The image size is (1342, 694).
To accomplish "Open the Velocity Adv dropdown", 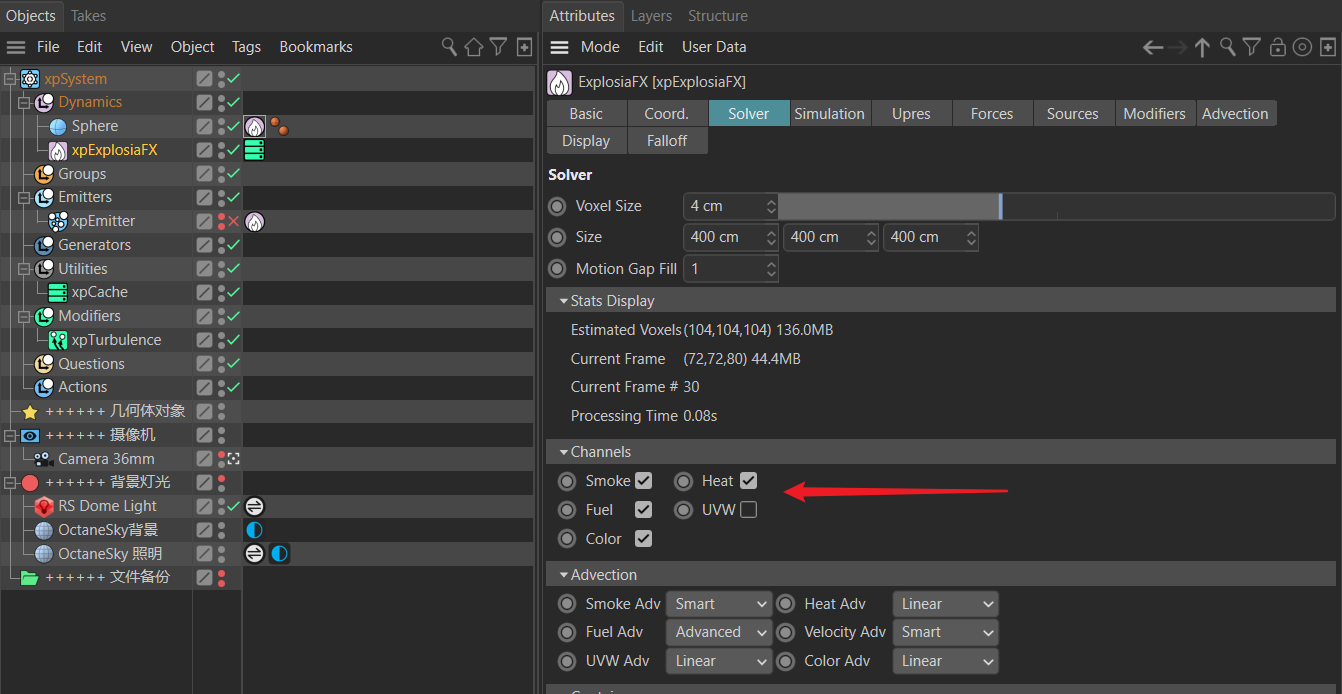I will click(x=945, y=632).
